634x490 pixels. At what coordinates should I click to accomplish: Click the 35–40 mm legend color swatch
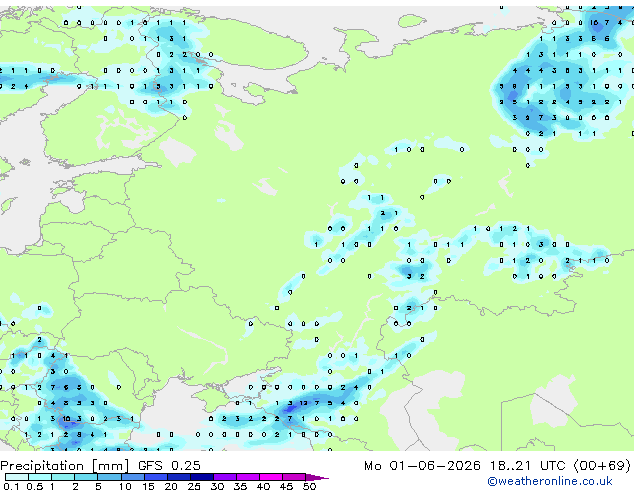(x=248, y=477)
